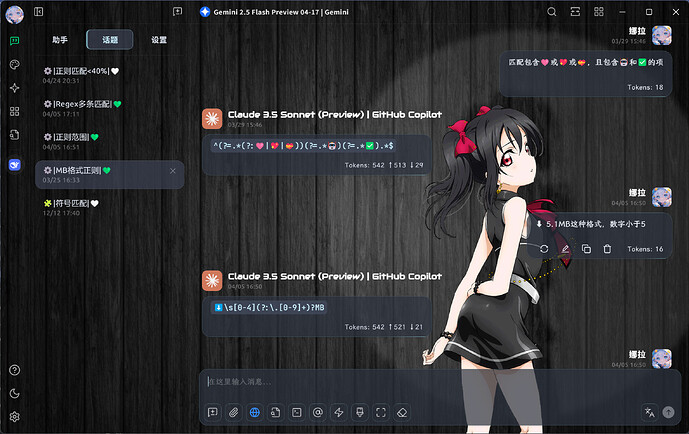Focus the message input field

click(x=439, y=382)
